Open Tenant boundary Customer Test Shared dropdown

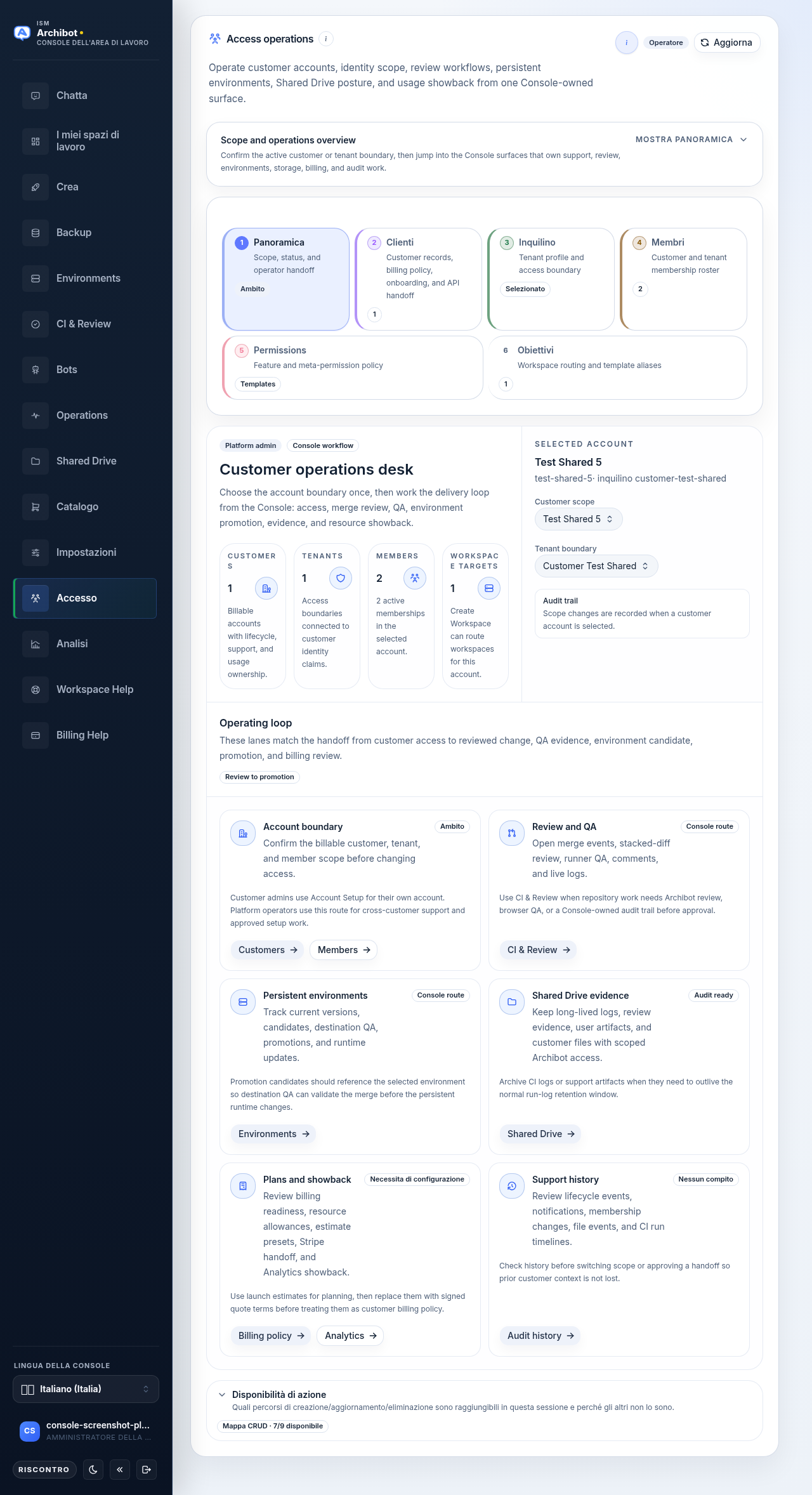(x=596, y=566)
